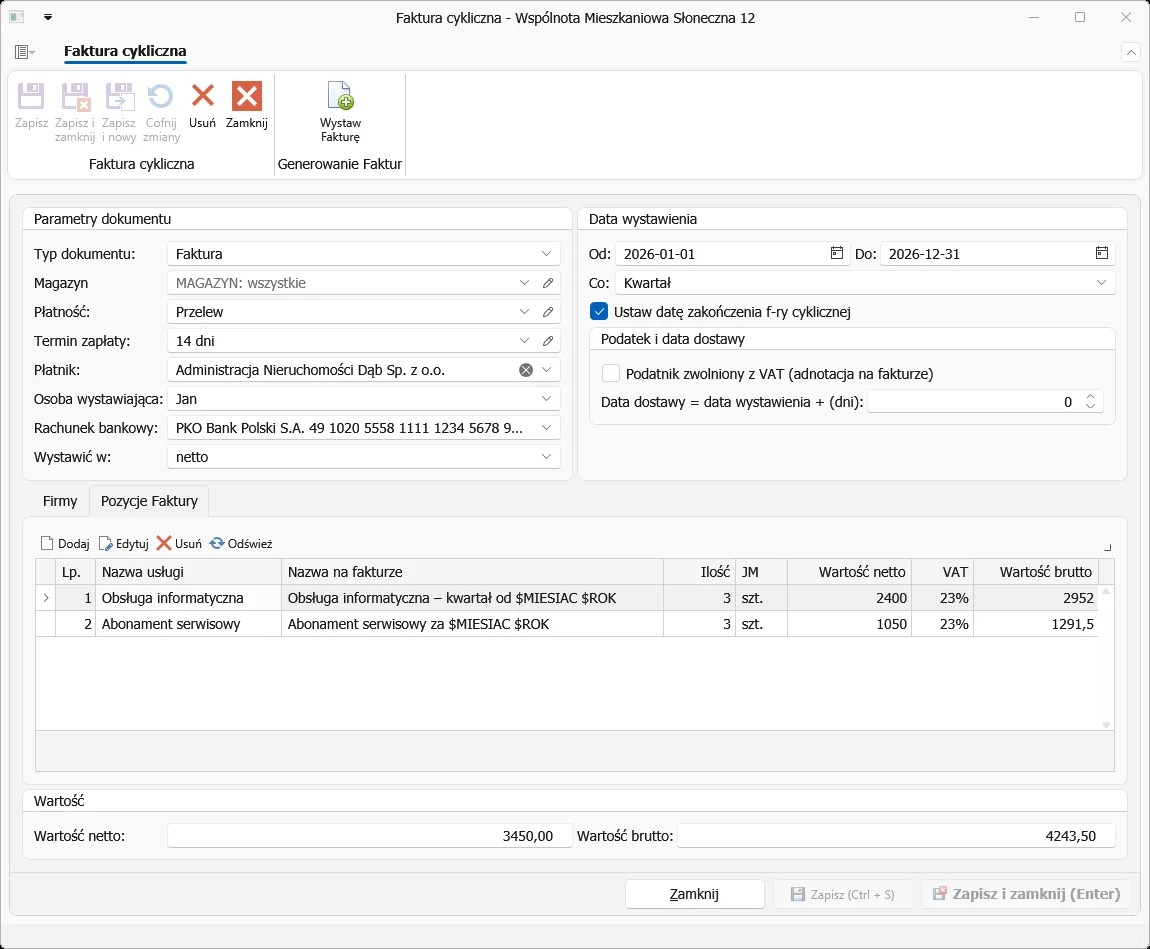The height and width of the screenshot is (949, 1150).
Task: Click the bottom Zamknij button
Action: click(x=695, y=894)
